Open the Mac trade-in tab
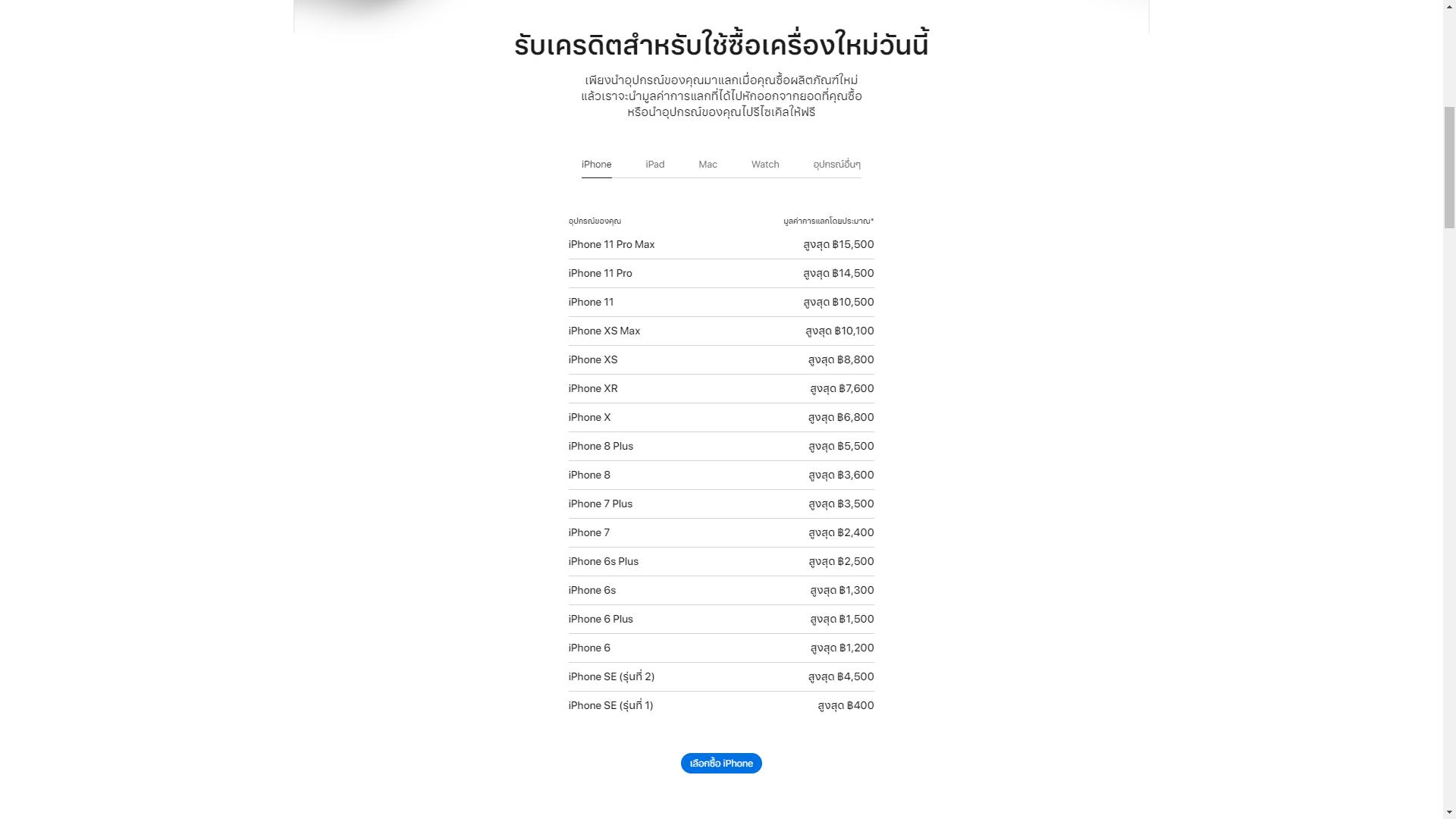 [708, 165]
